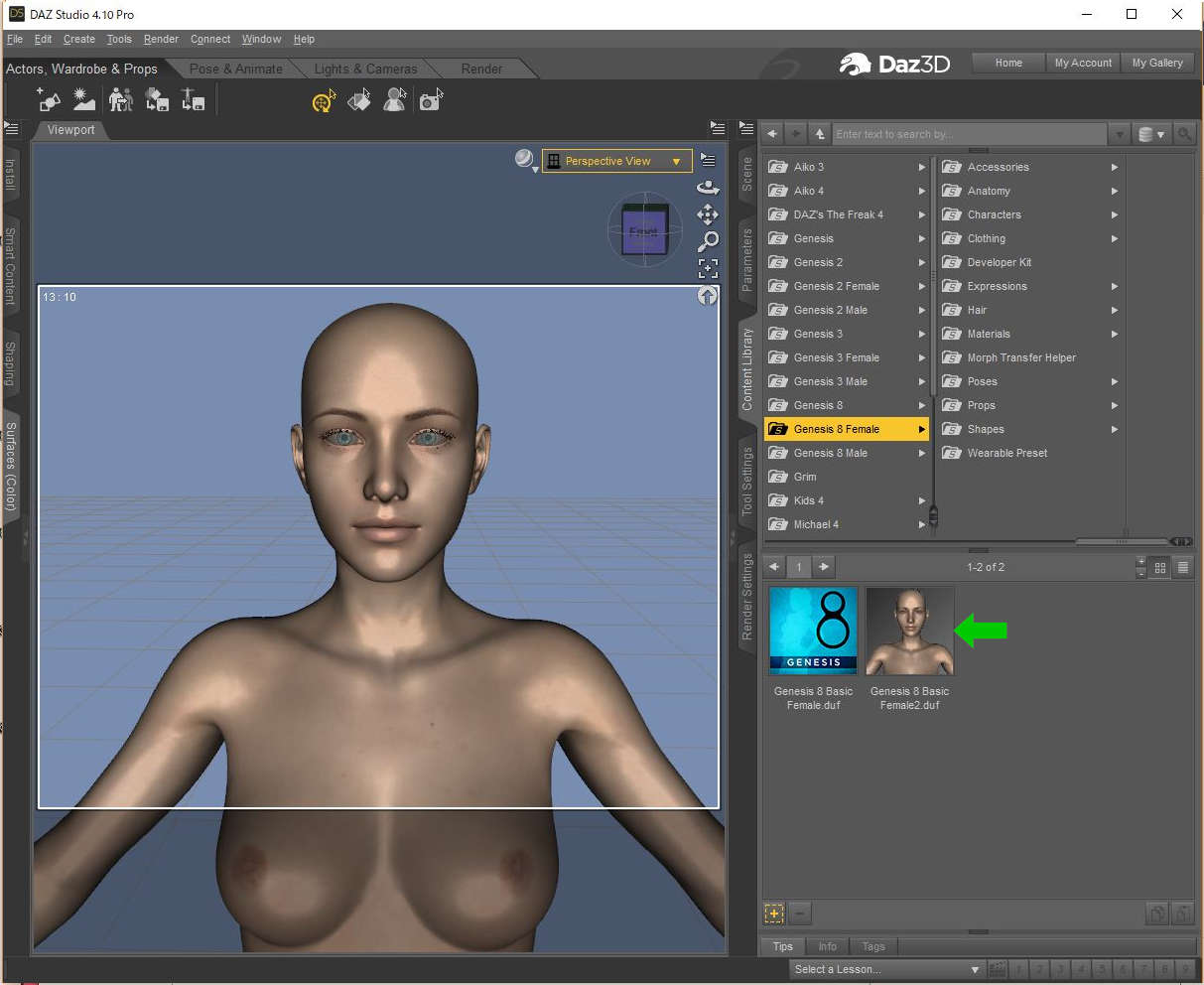Click the figures with box toolbar icon
The height and width of the screenshot is (985, 1204).
click(120, 100)
